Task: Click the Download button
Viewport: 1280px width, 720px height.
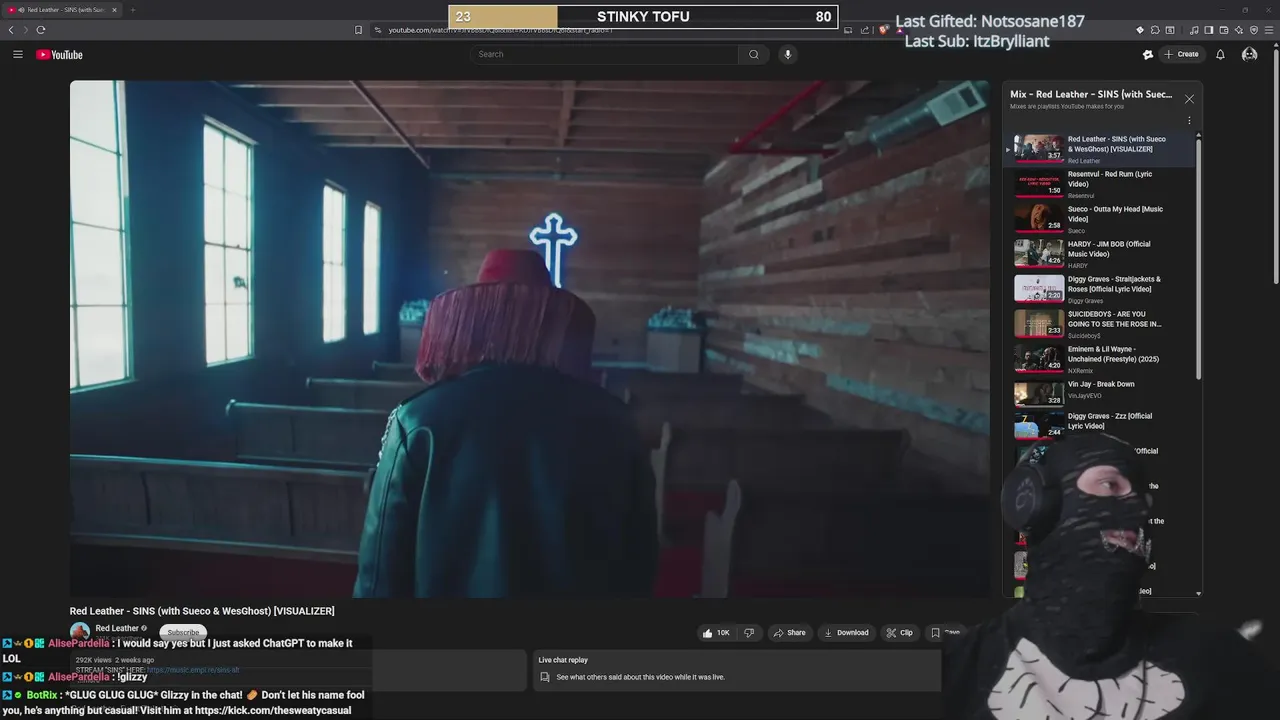Action: pyautogui.click(x=846, y=633)
